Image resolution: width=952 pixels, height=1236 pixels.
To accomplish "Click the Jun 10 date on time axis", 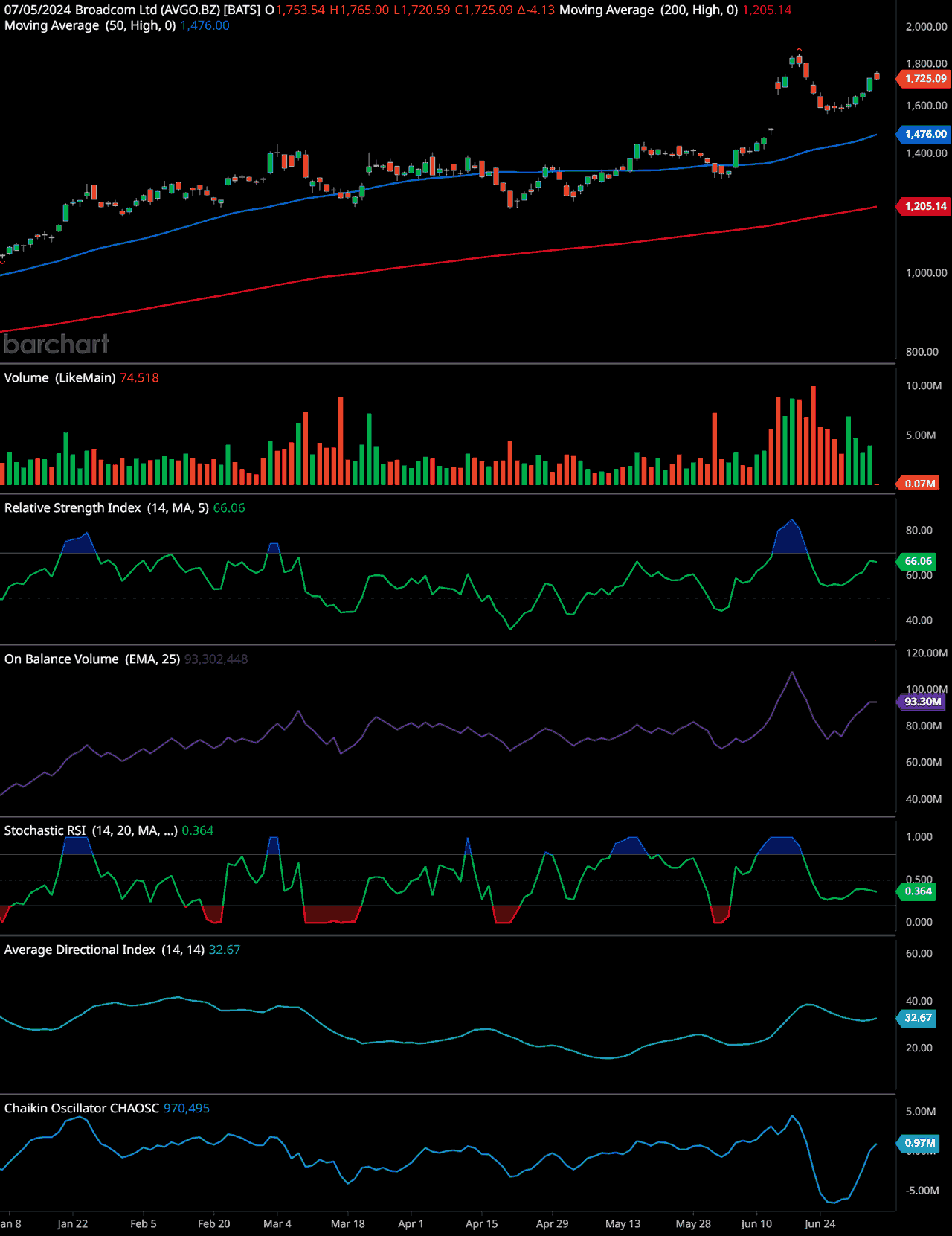I will coord(756,1223).
